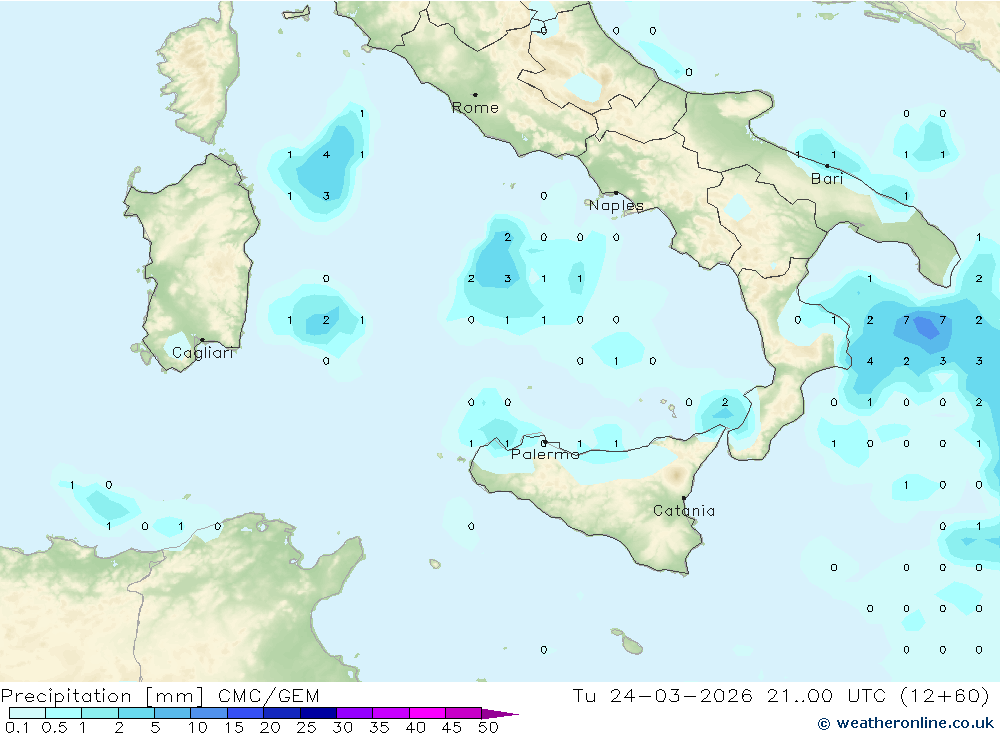Click the Rome city marker dot
This screenshot has width=1000, height=733.
pos(475,95)
